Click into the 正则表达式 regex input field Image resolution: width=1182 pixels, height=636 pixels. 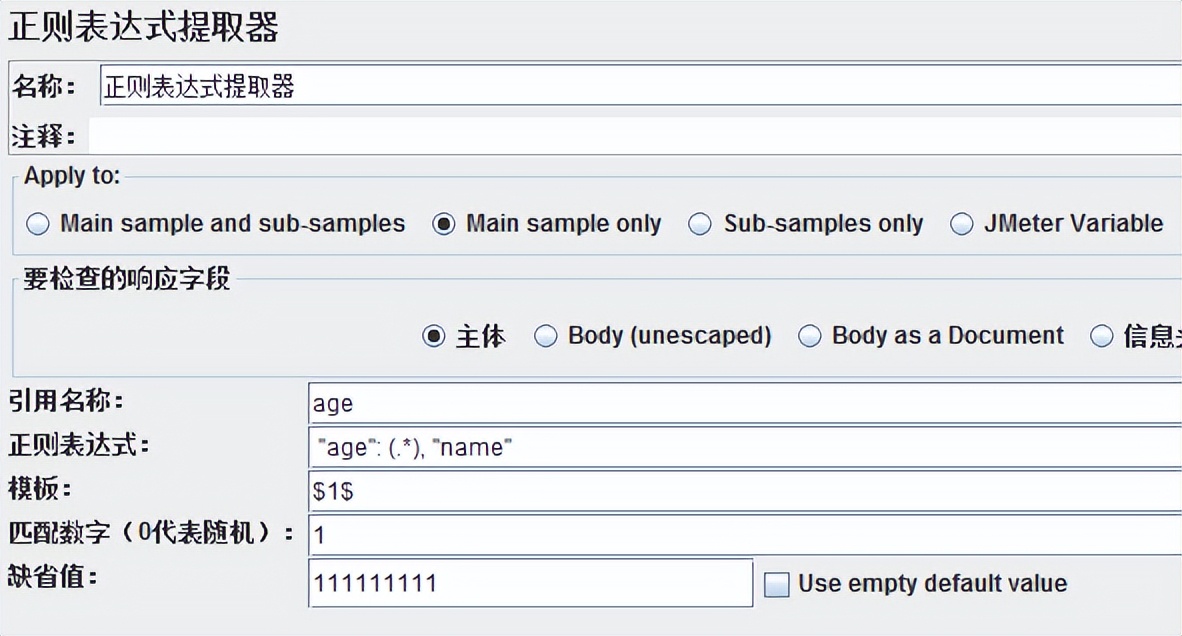click(x=745, y=447)
